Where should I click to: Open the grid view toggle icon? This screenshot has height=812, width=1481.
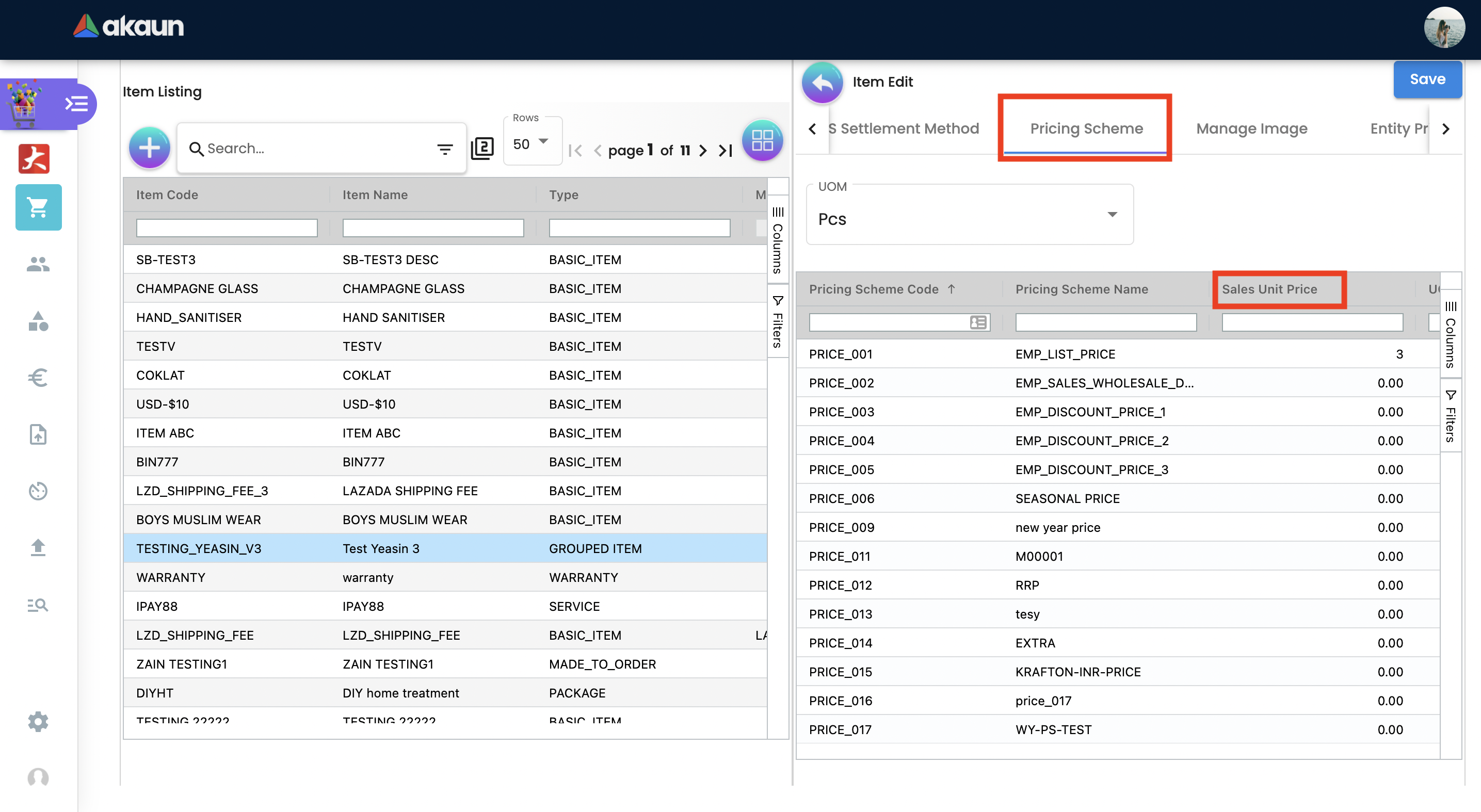(762, 140)
